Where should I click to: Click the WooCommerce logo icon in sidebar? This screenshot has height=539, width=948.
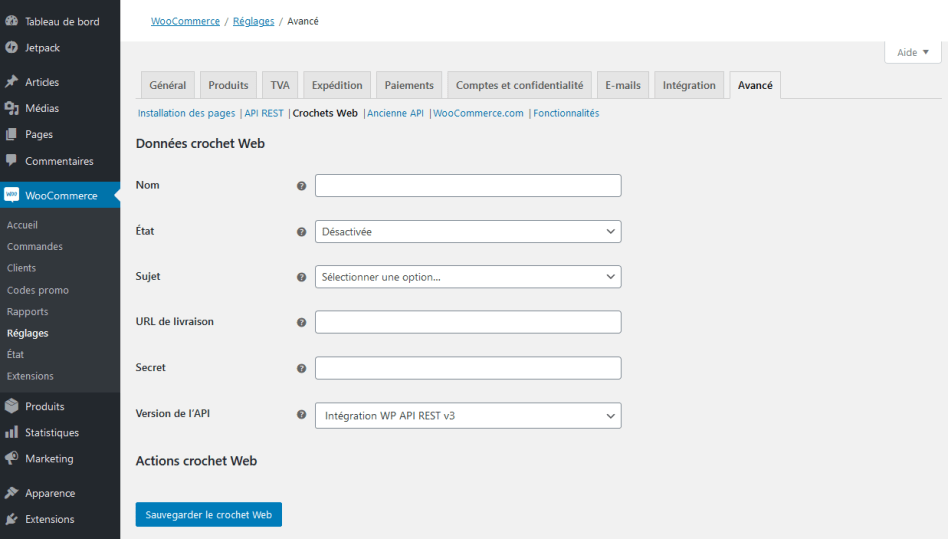(12, 195)
